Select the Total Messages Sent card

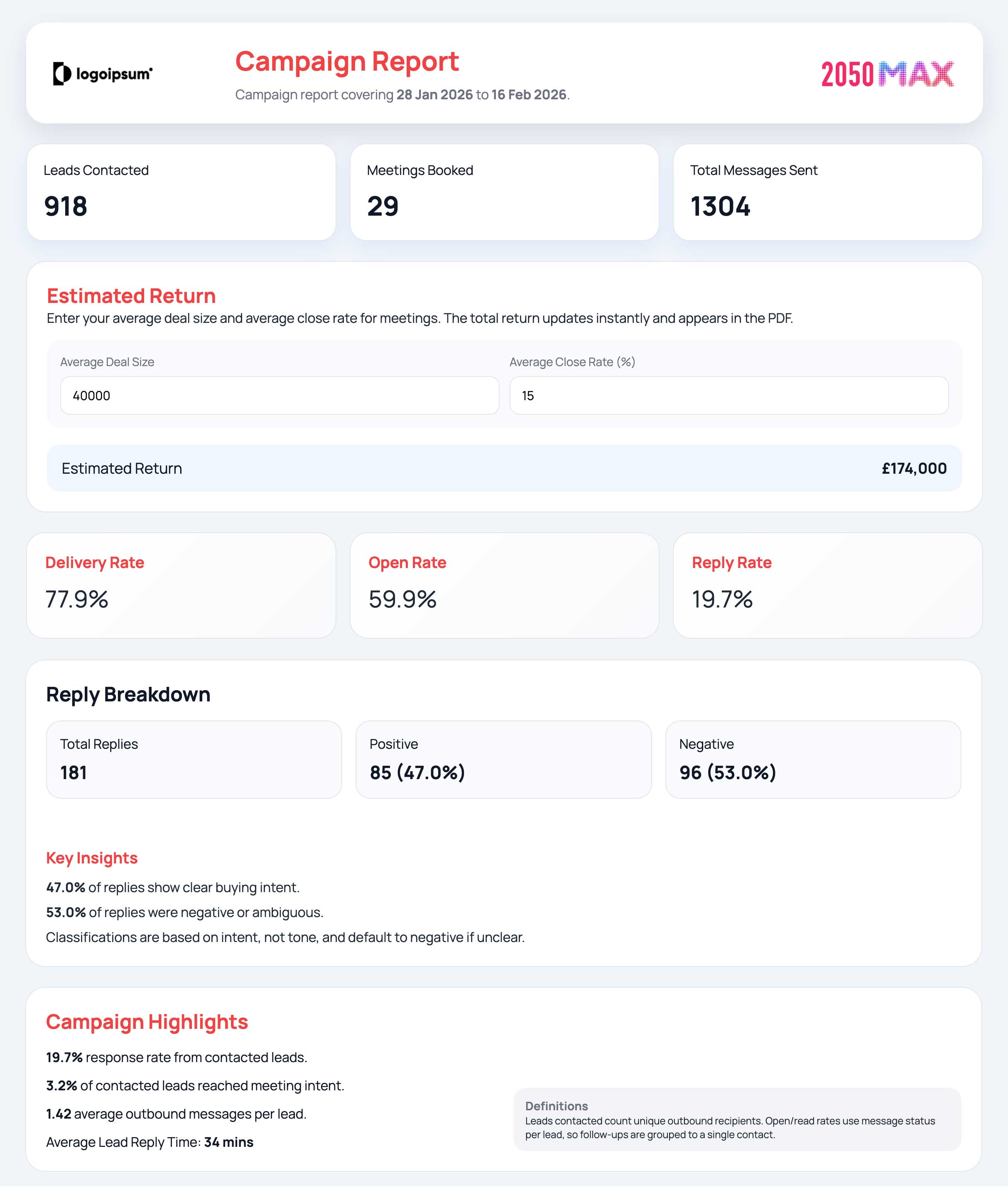click(x=827, y=192)
